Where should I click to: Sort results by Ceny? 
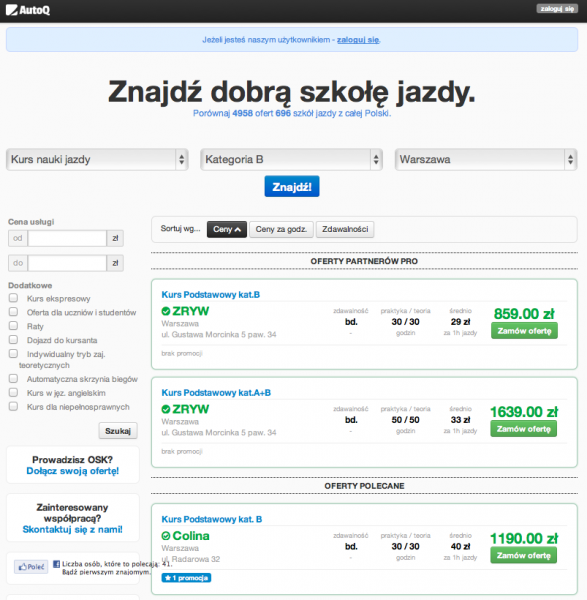pyautogui.click(x=227, y=229)
